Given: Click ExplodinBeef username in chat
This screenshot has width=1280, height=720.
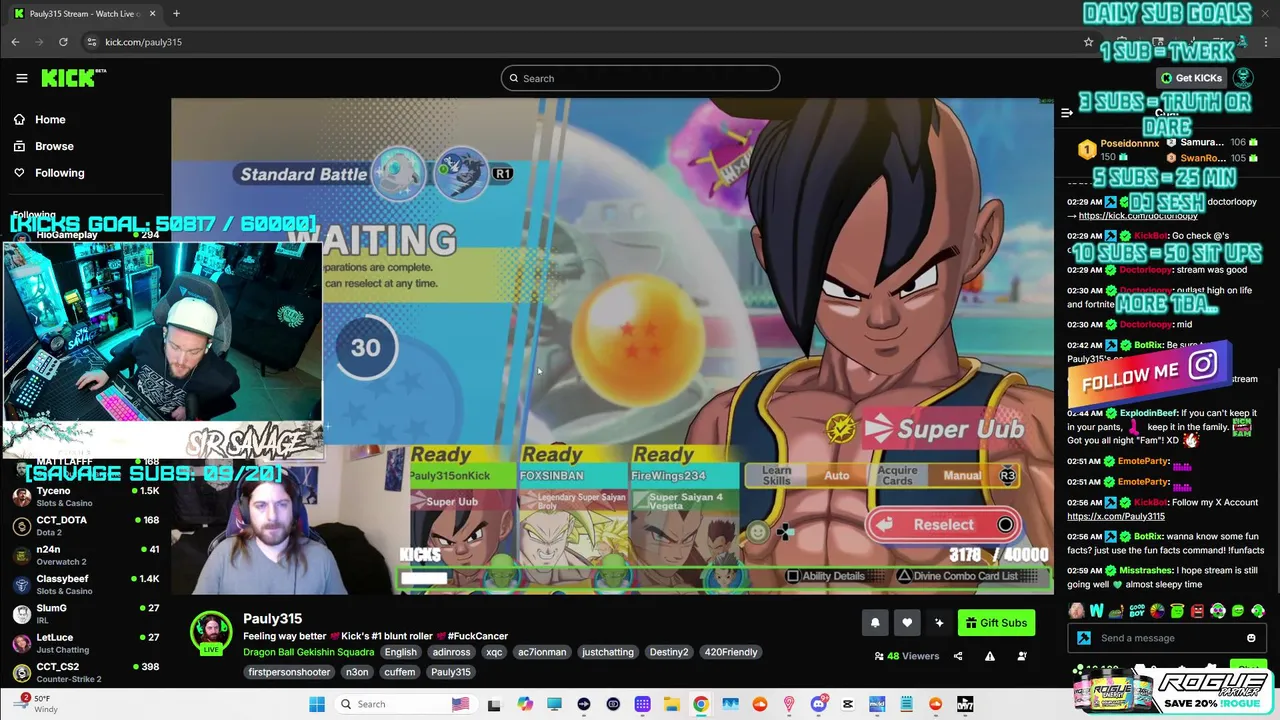Looking at the screenshot, I should click(1148, 413).
